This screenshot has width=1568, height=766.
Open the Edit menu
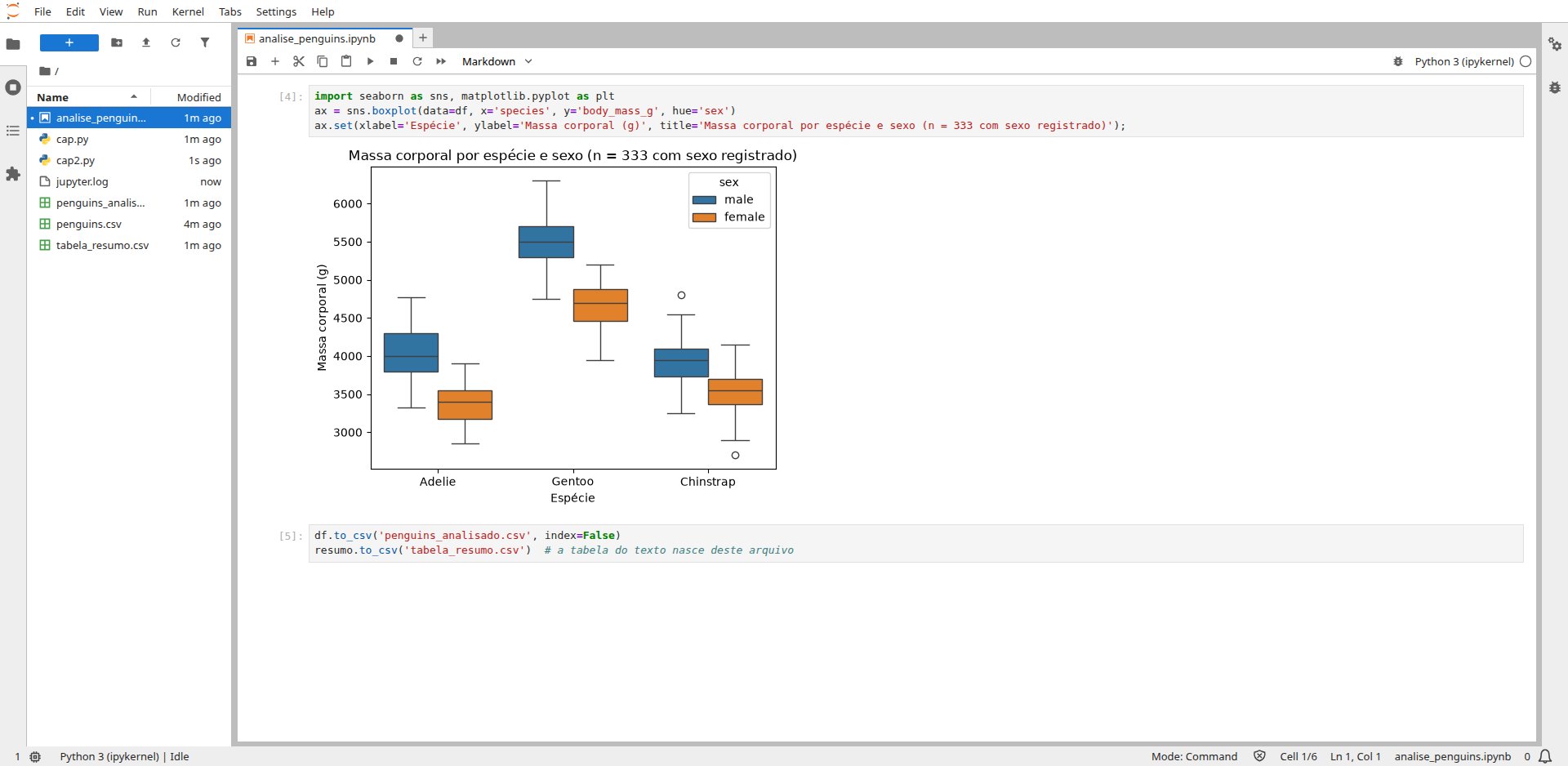75,11
